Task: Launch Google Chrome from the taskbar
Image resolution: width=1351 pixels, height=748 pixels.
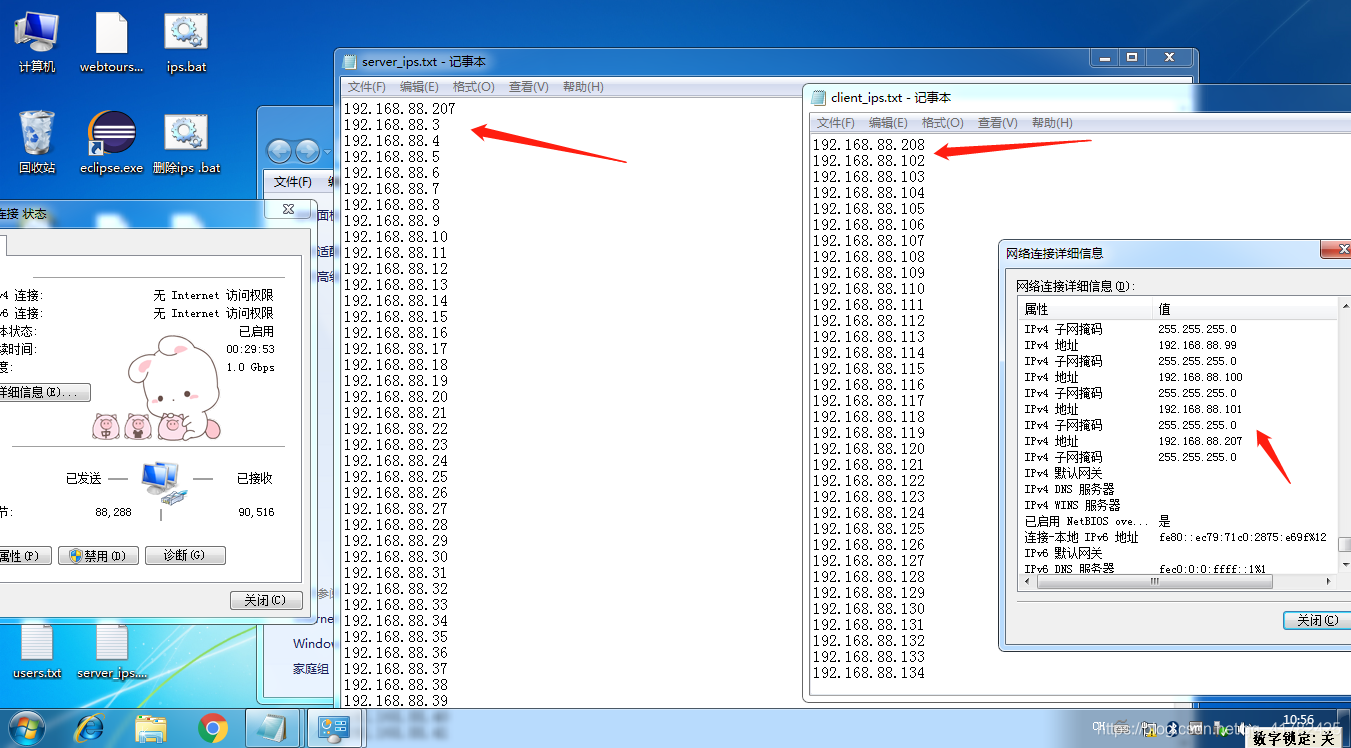Action: pos(212,728)
